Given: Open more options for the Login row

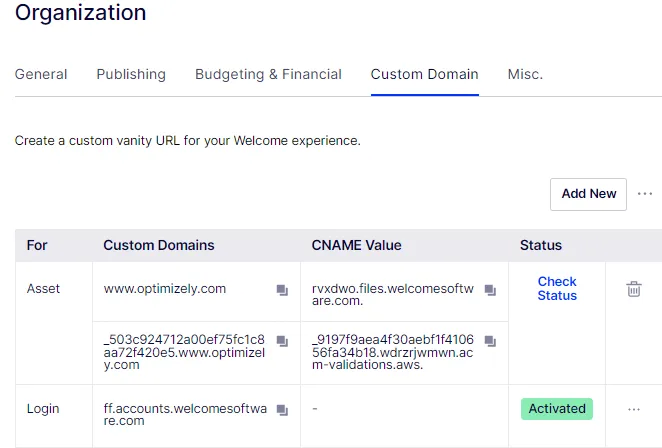Looking at the screenshot, I should [x=634, y=409].
